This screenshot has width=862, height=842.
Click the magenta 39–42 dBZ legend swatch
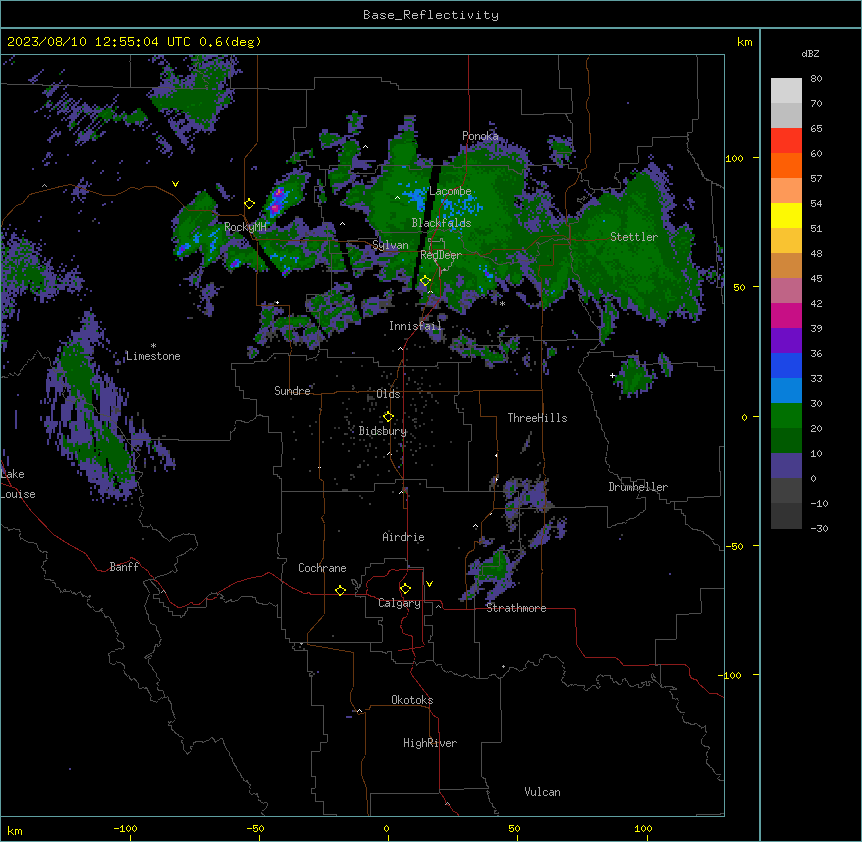786,316
